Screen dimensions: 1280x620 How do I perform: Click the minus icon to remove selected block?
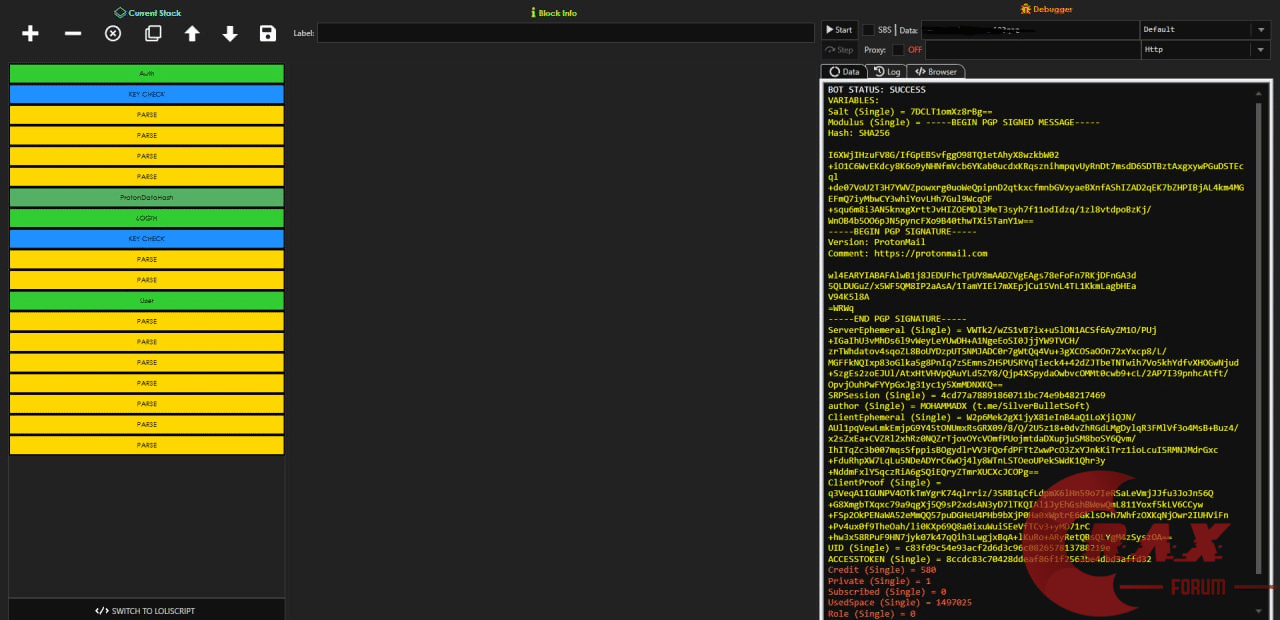coord(73,34)
